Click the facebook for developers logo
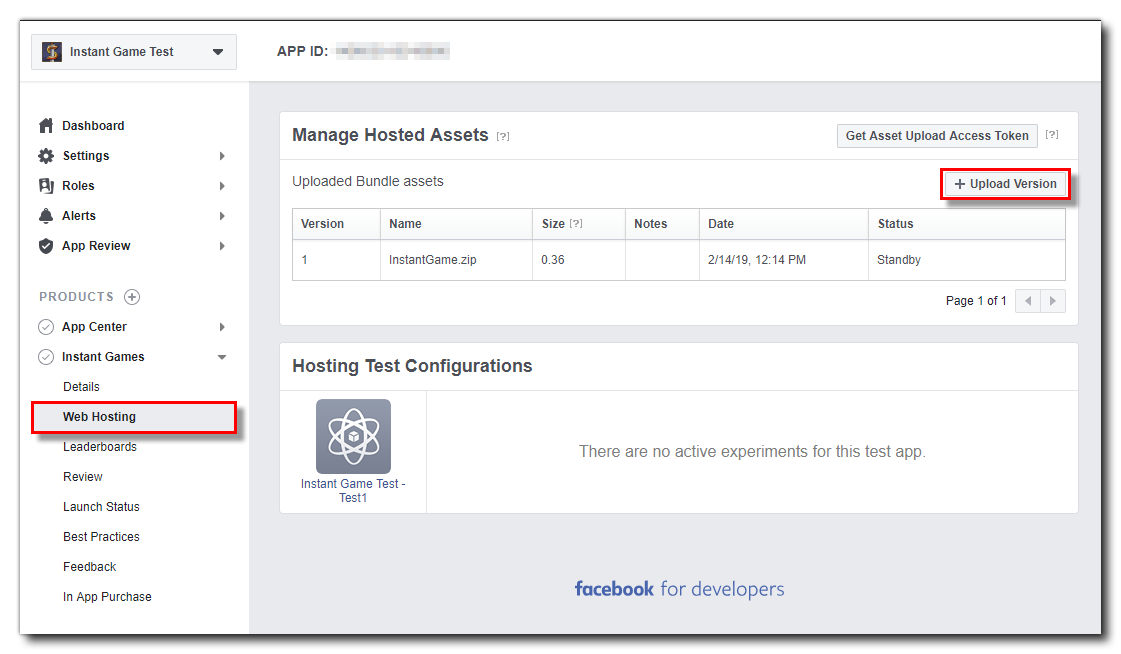The image size is (1121, 654). coord(679,589)
